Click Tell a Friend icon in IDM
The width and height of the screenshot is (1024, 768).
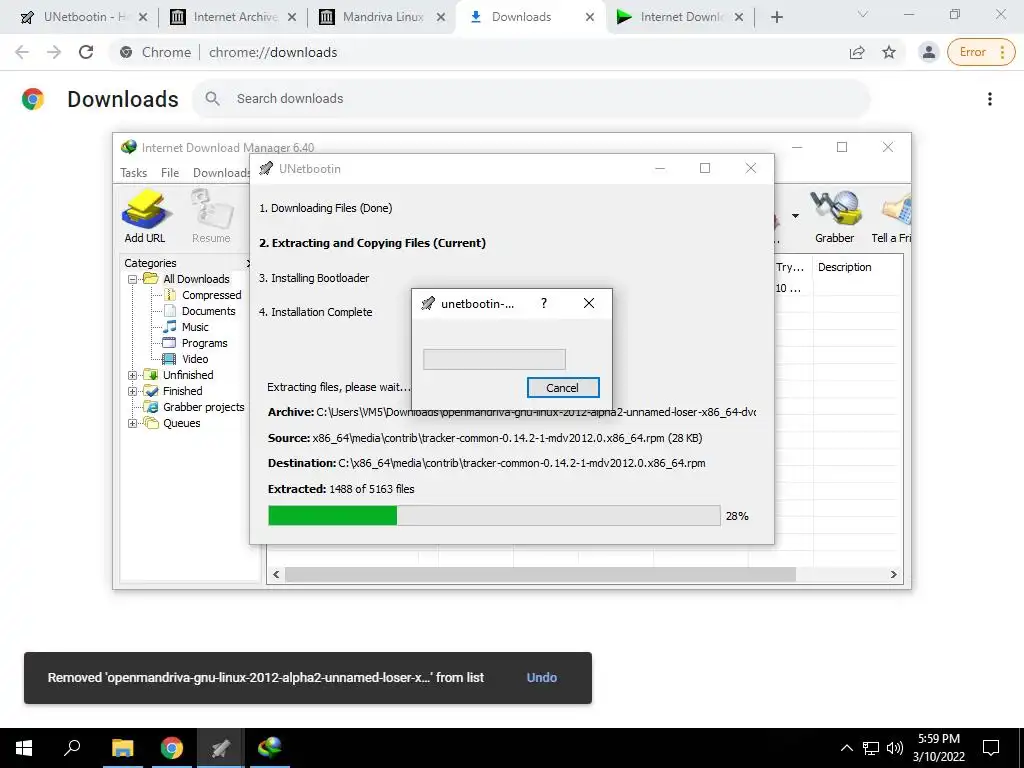point(892,217)
